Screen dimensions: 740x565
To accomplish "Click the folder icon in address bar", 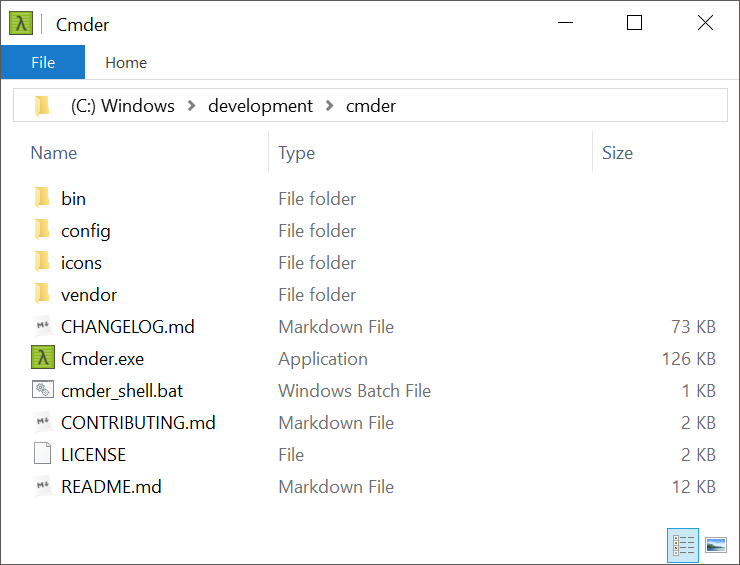I will point(42,106).
